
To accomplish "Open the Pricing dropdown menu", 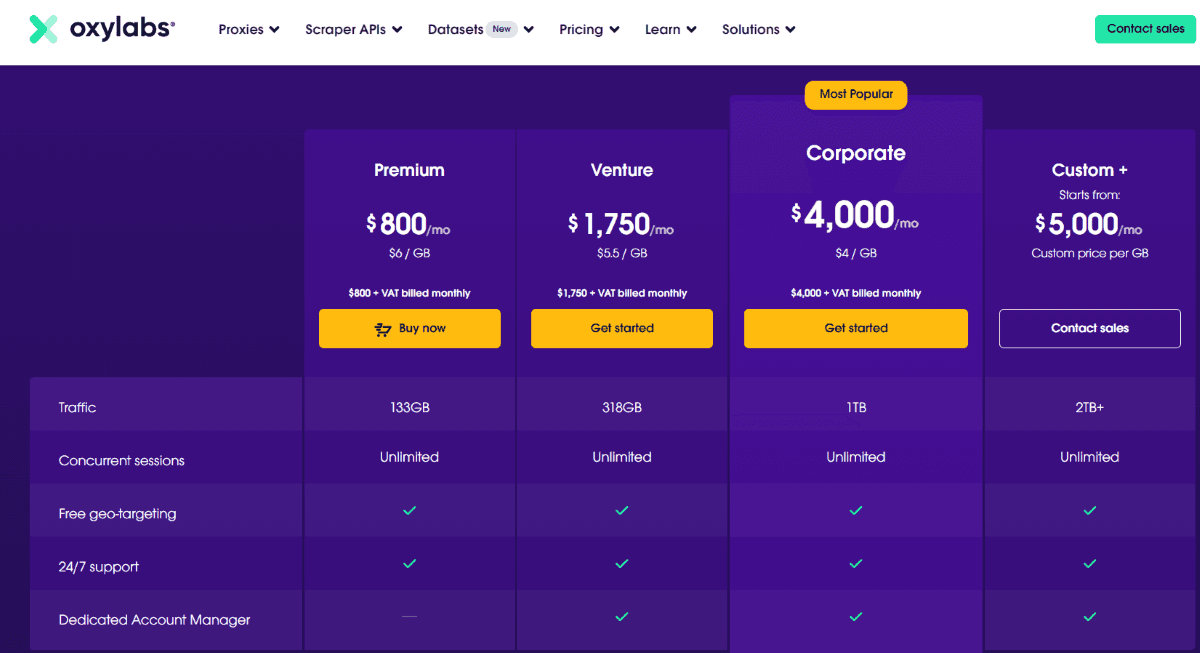I will click(x=590, y=29).
